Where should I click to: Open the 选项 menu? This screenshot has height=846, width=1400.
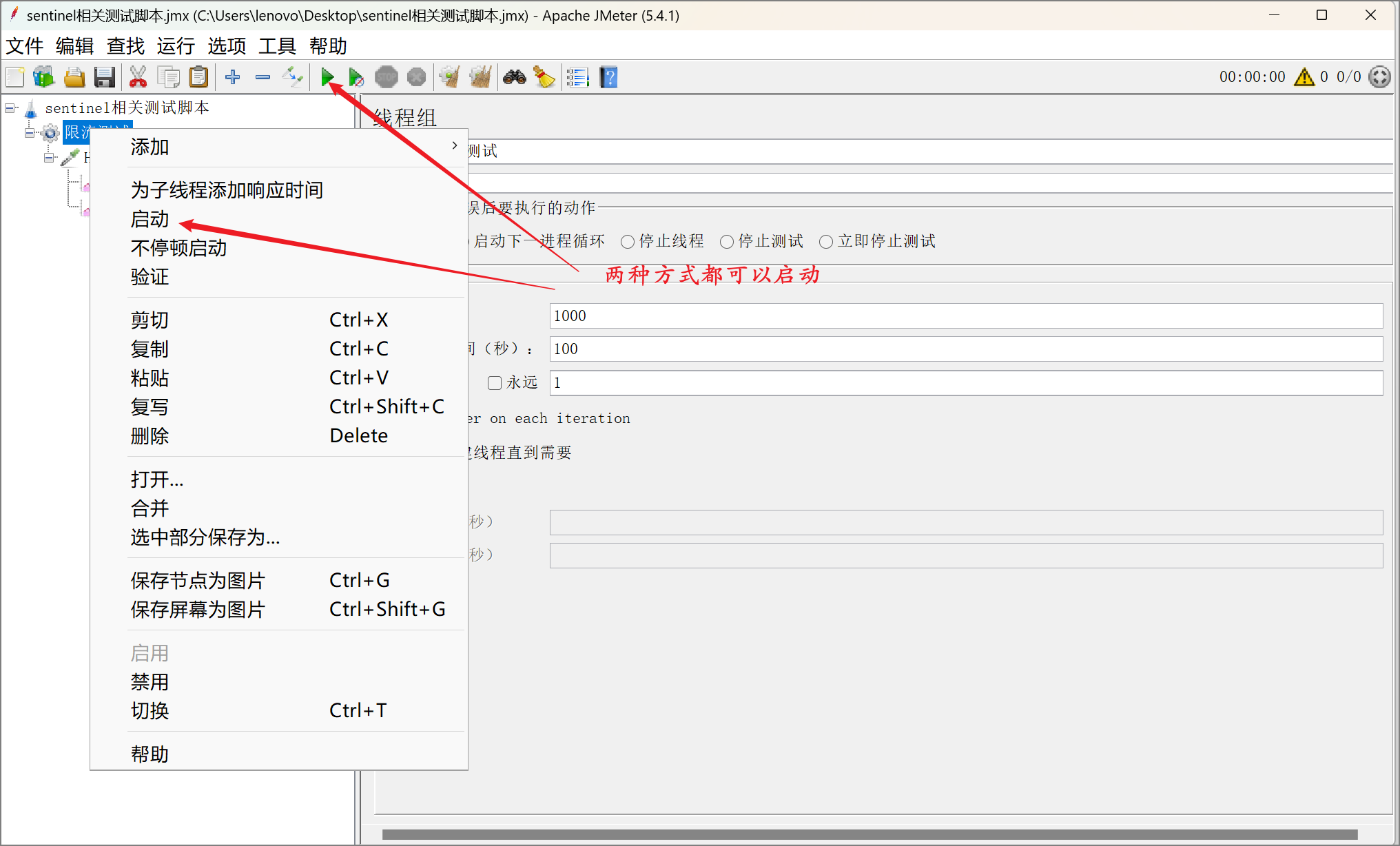227,46
